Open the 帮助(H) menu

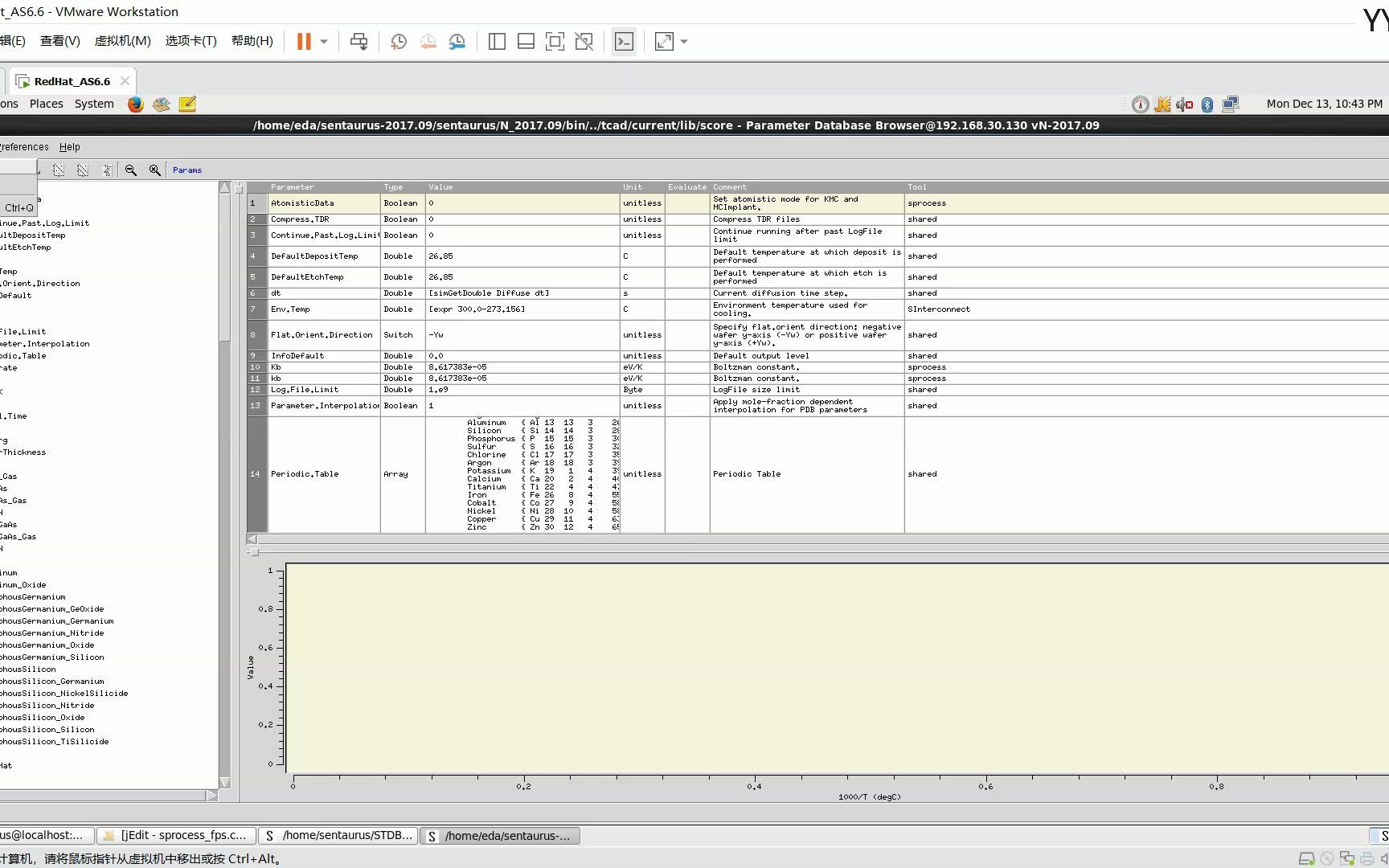(x=252, y=41)
